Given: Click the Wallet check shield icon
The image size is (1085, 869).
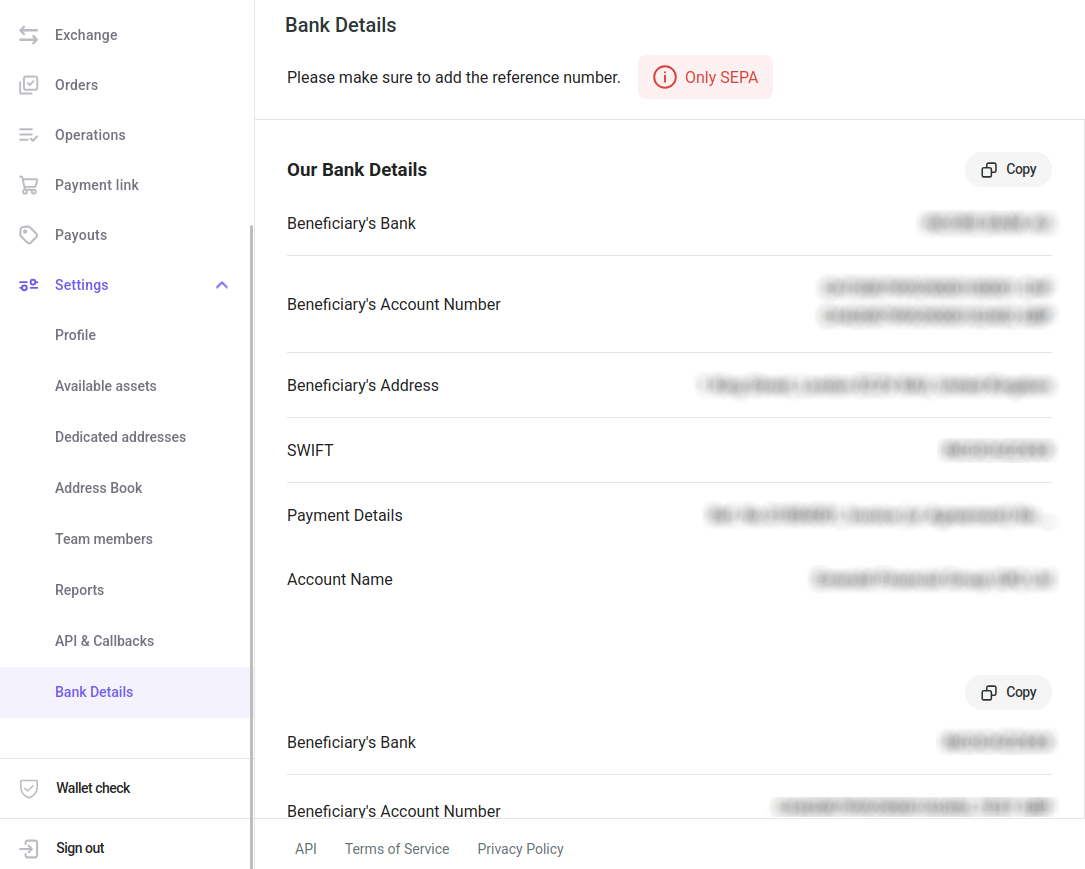Looking at the screenshot, I should click(29, 788).
